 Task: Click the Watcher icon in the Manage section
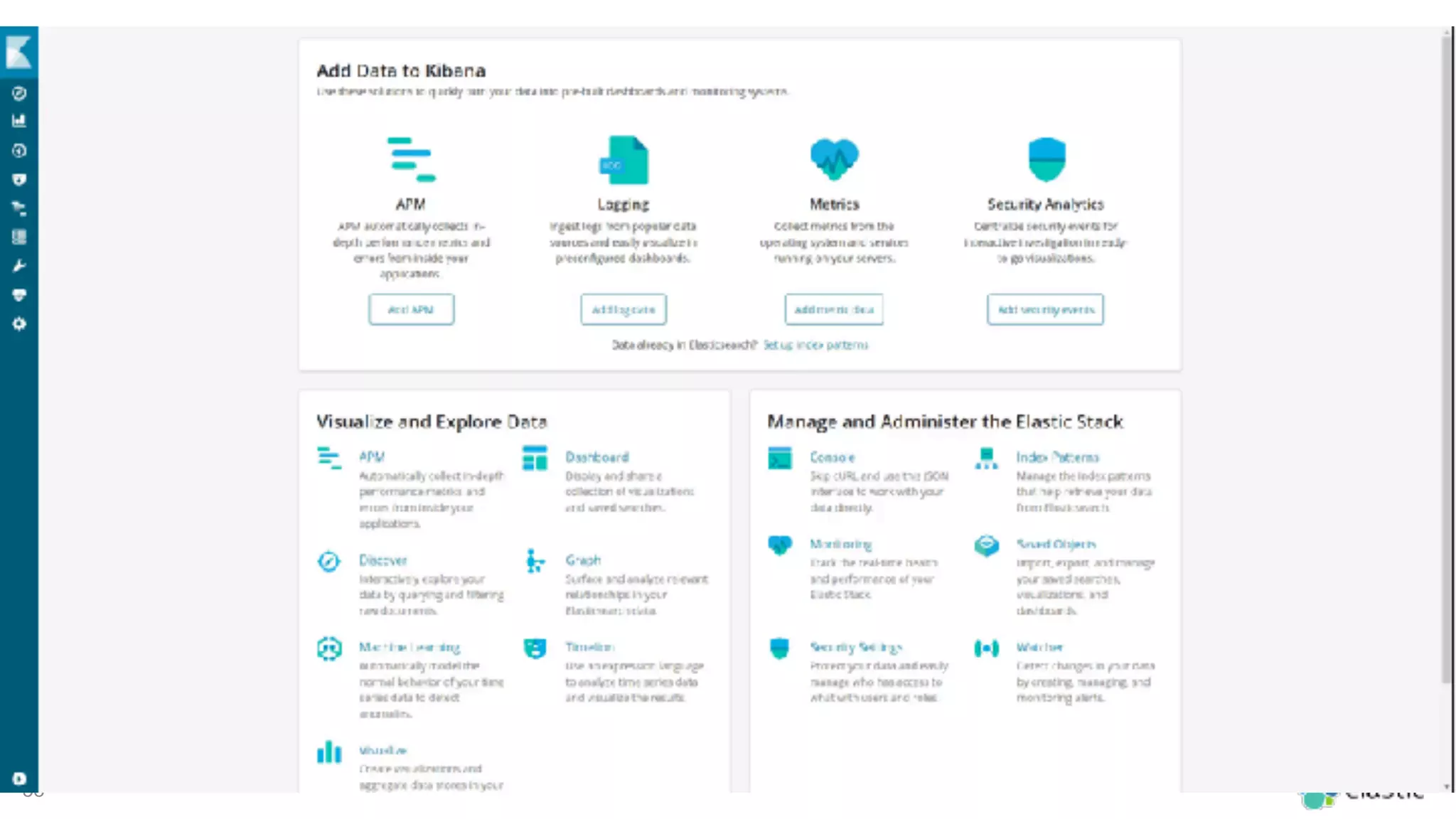(986, 648)
